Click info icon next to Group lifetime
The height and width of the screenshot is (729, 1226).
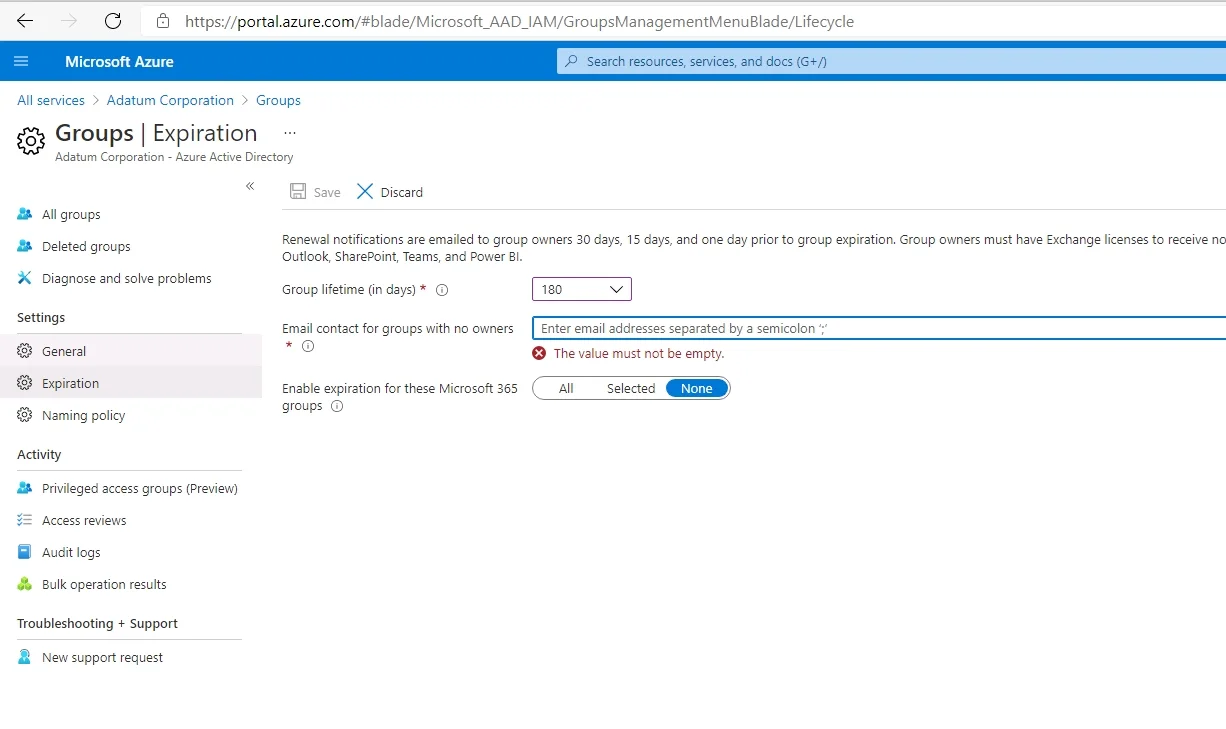(442, 290)
